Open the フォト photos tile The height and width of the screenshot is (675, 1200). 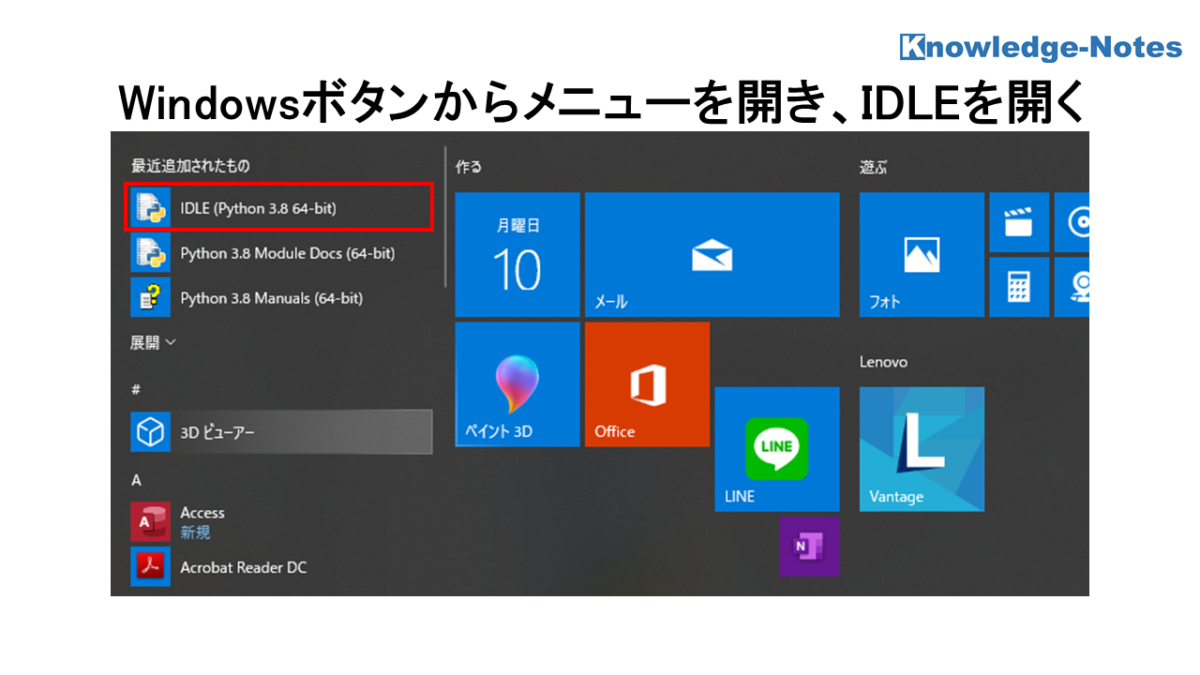(x=921, y=255)
